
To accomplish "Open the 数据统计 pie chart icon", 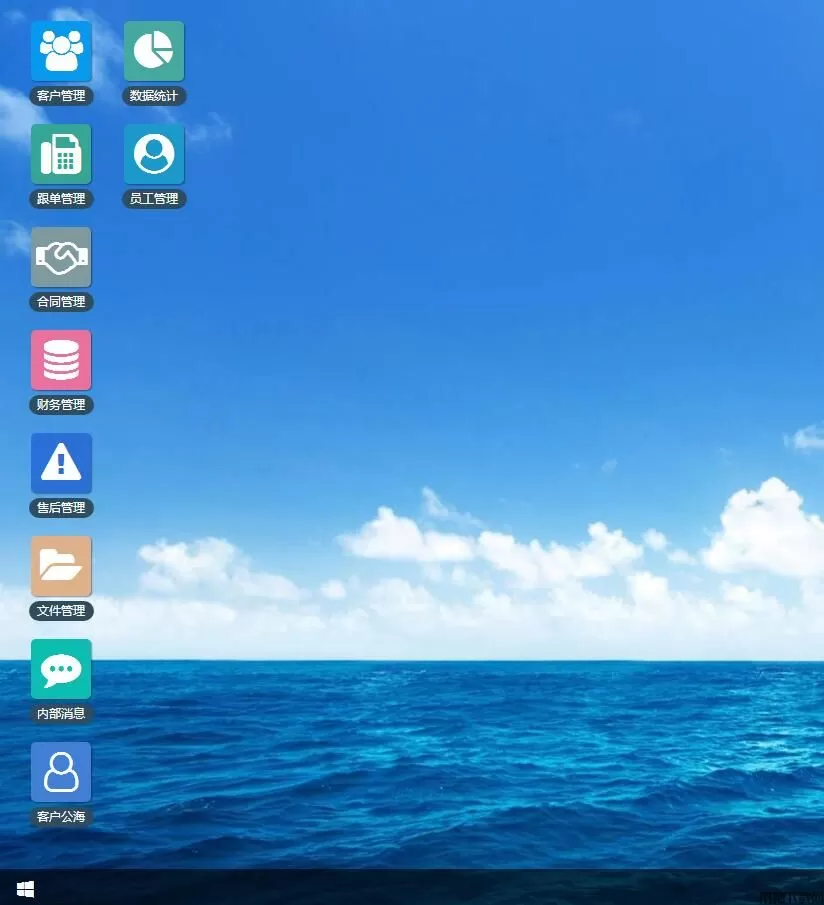I will [x=154, y=51].
